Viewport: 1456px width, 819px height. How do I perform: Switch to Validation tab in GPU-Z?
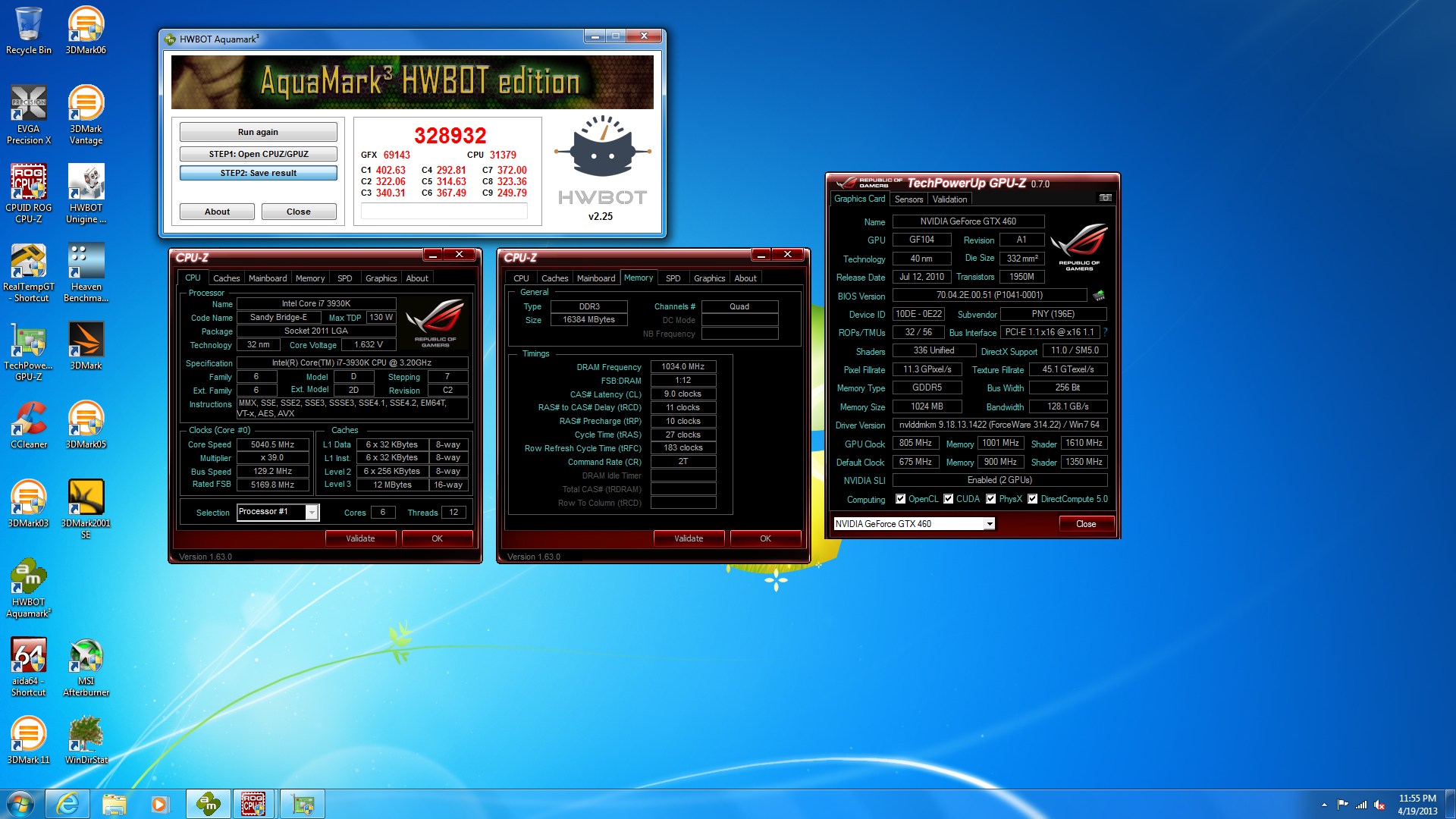(x=949, y=199)
